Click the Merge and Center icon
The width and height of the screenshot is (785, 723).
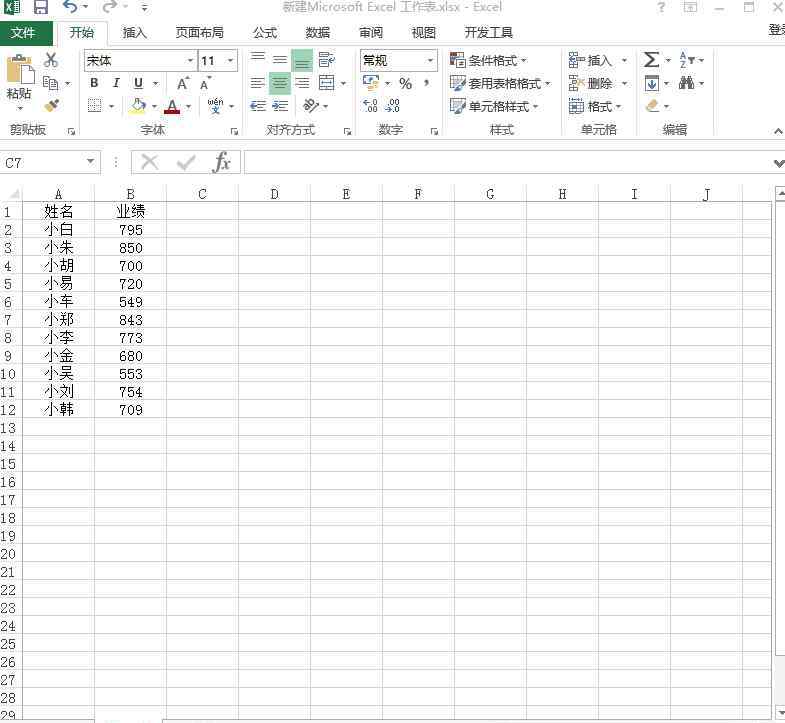coord(326,83)
